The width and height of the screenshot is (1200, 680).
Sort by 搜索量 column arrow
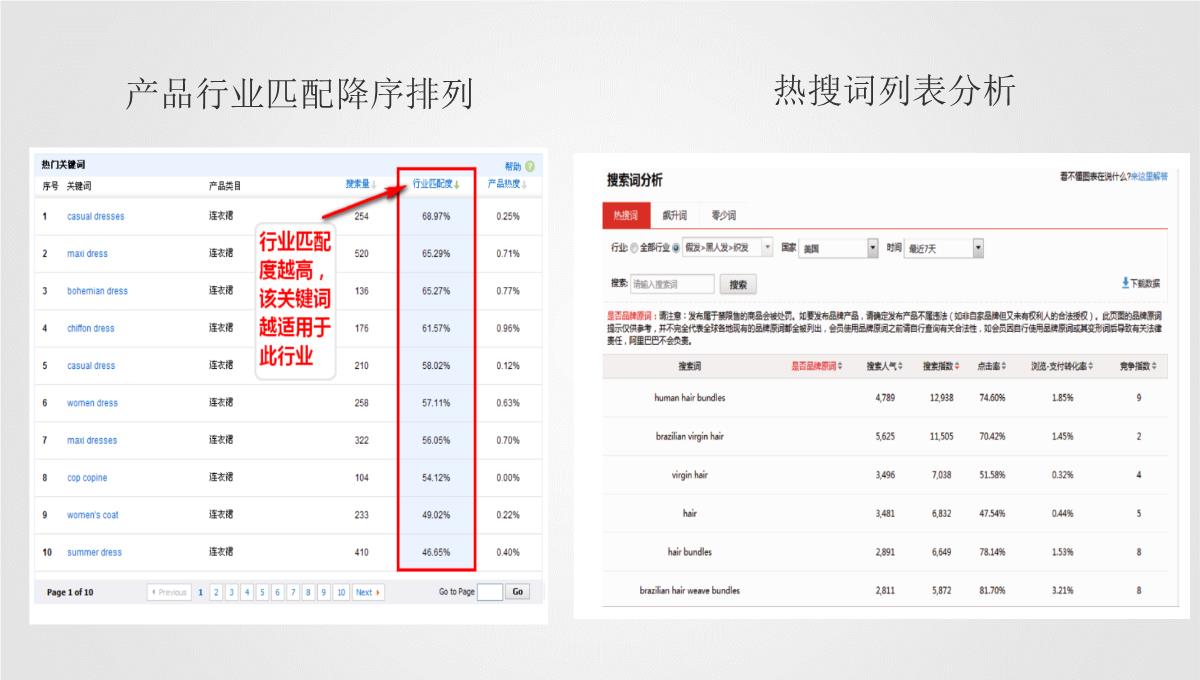(x=374, y=184)
